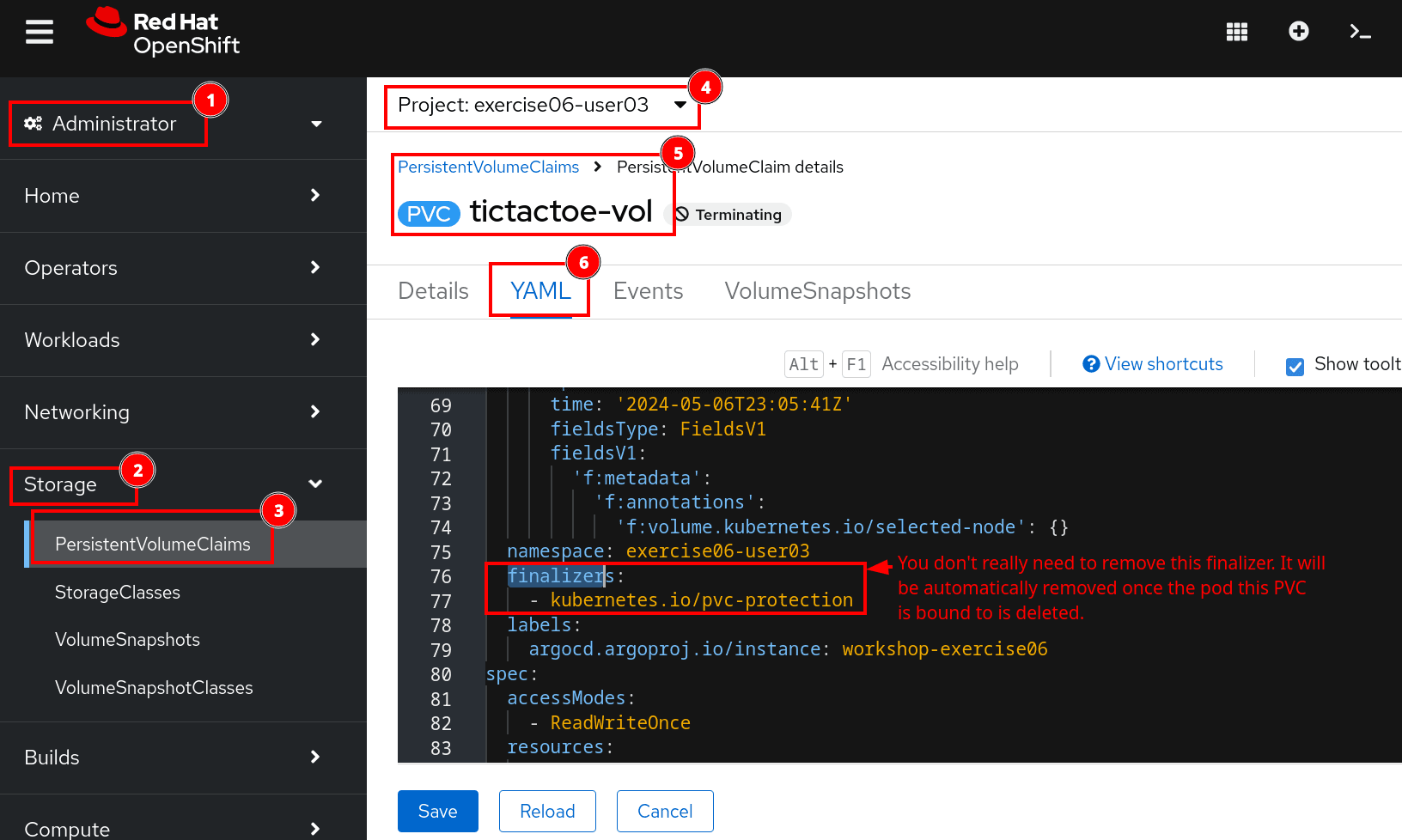Click the Reload button
1402x840 pixels.
coord(547,811)
